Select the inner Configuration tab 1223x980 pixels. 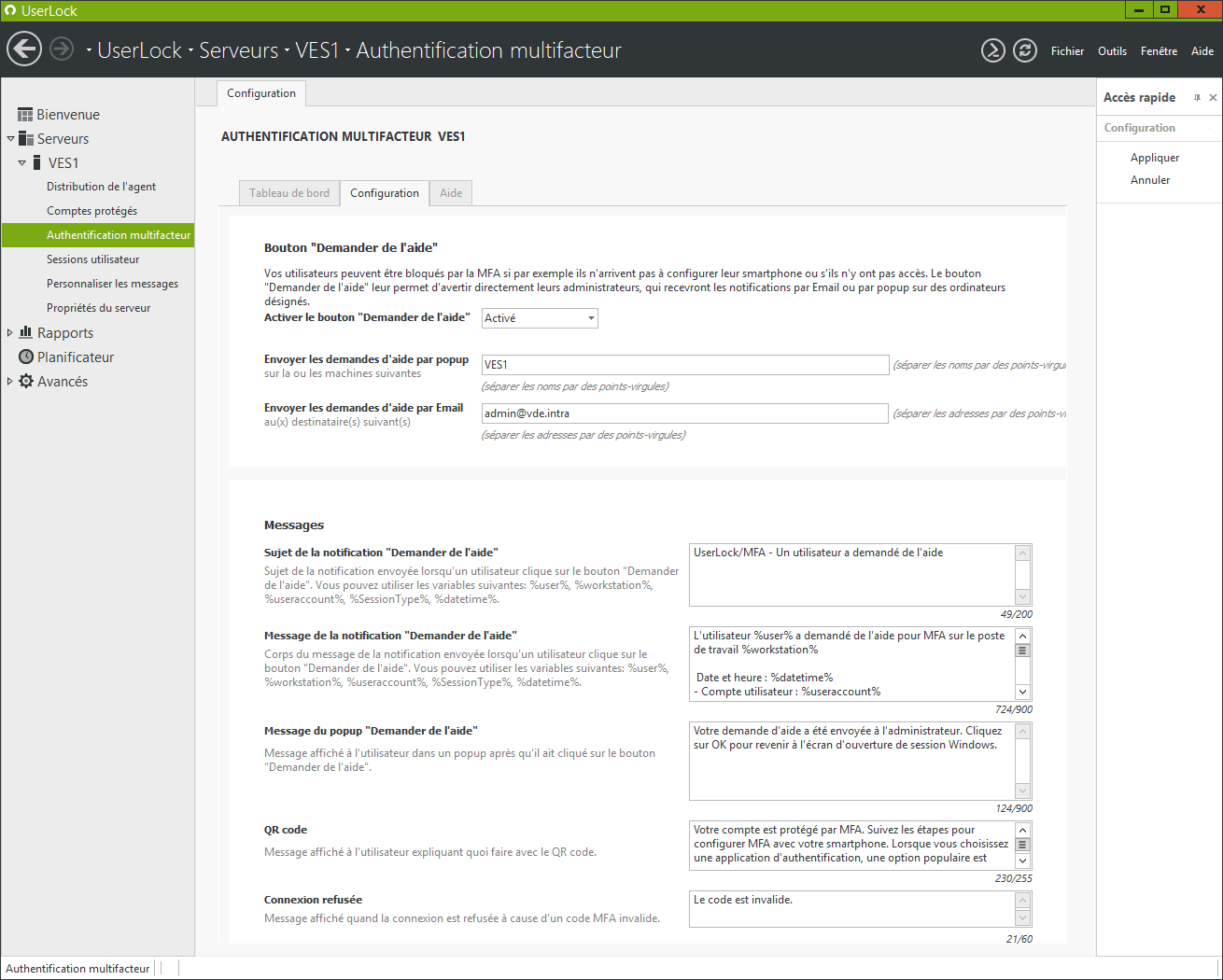point(385,193)
